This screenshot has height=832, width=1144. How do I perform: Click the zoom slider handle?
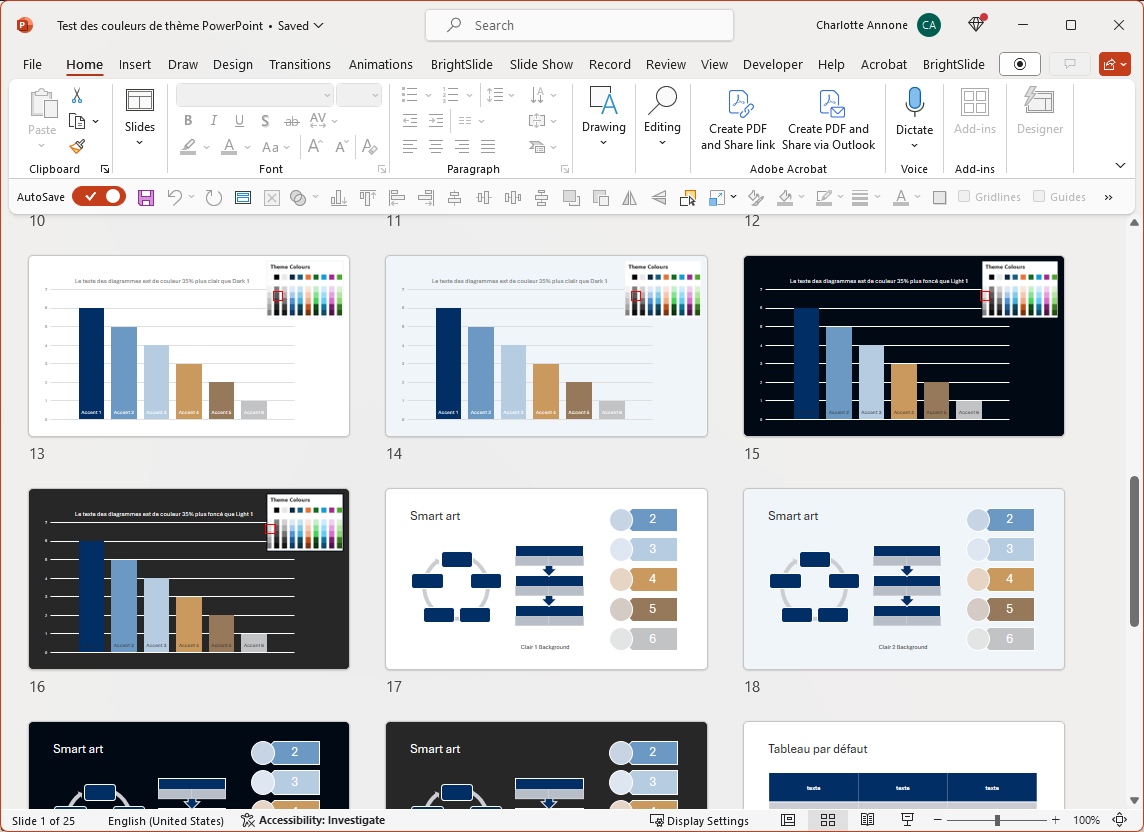point(997,820)
